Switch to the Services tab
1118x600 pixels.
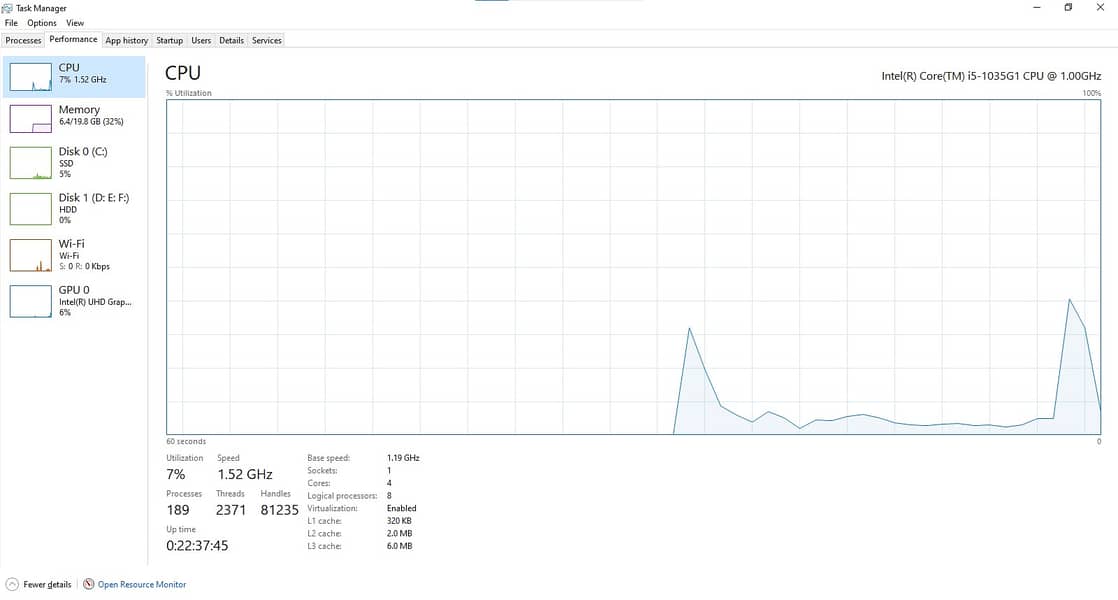267,41
